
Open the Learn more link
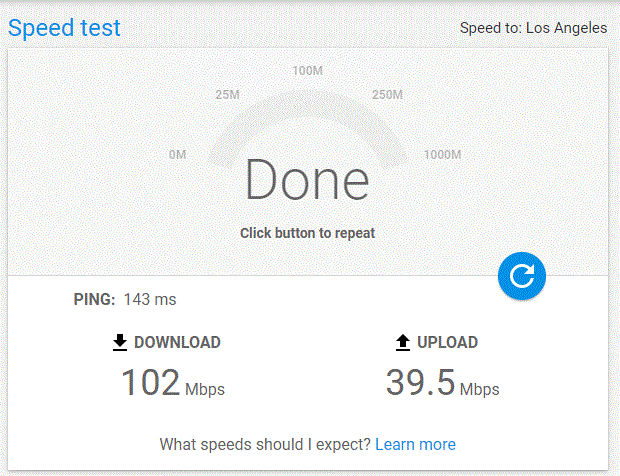point(415,444)
